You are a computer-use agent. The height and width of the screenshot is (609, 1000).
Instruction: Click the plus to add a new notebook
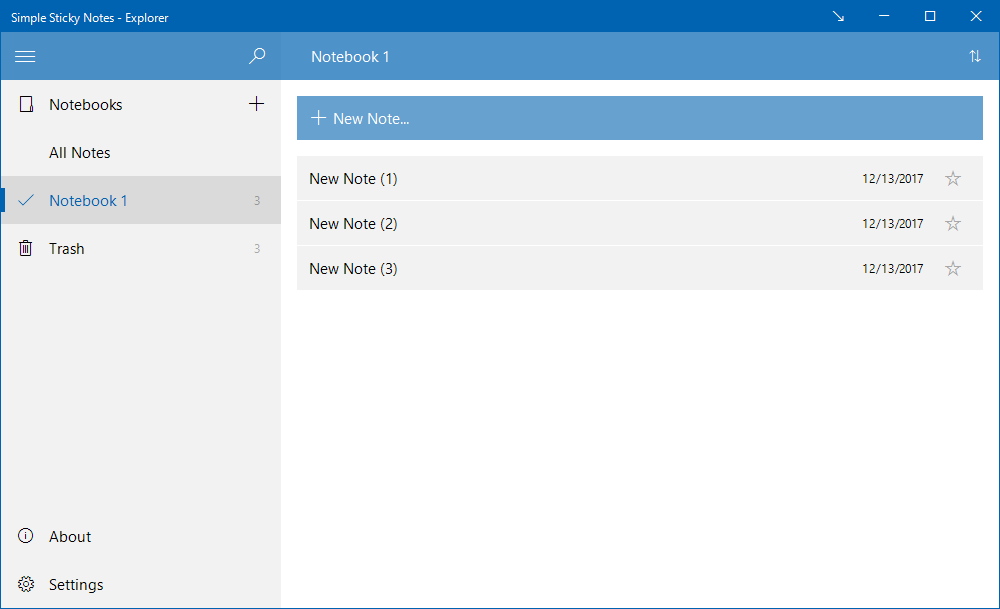257,103
